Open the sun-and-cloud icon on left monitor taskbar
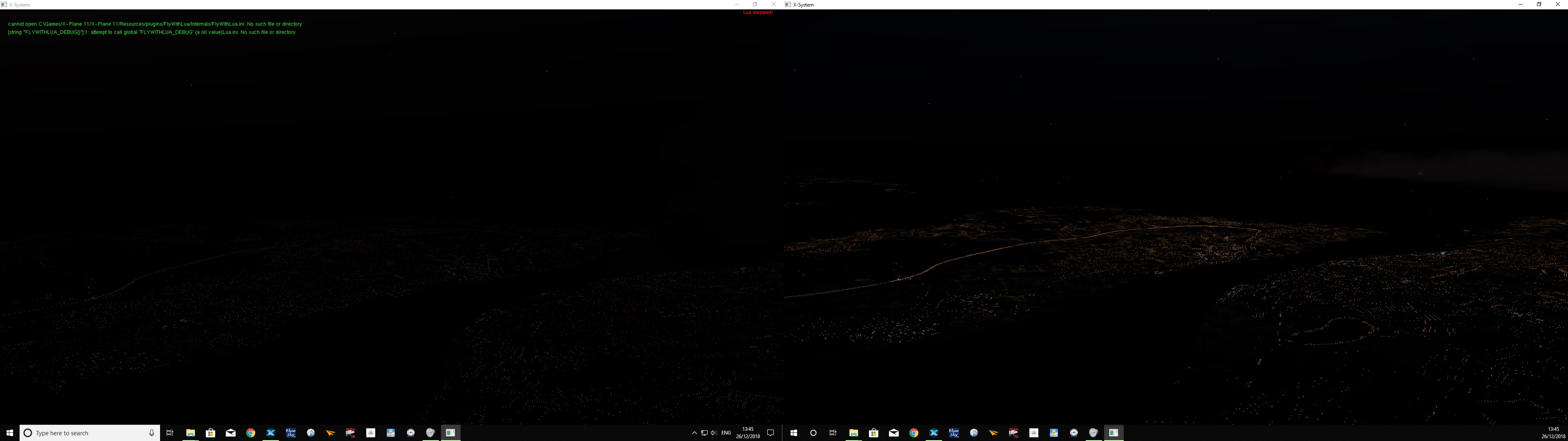 tap(391, 432)
